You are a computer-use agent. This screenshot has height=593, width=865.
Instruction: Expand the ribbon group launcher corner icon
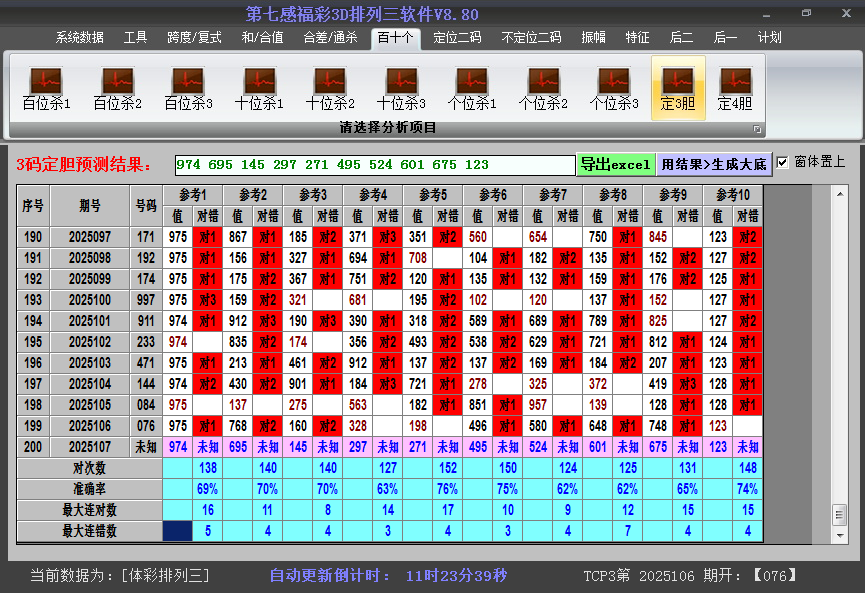point(757,129)
